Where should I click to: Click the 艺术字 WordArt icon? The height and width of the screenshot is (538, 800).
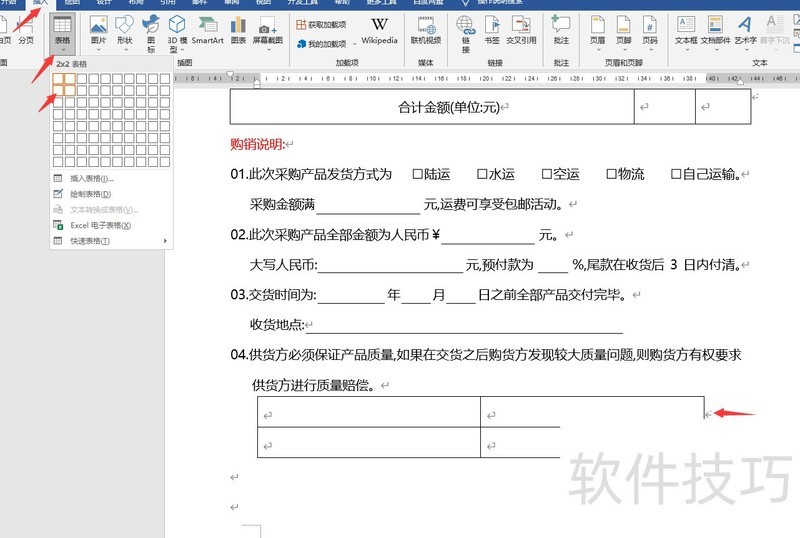click(745, 24)
